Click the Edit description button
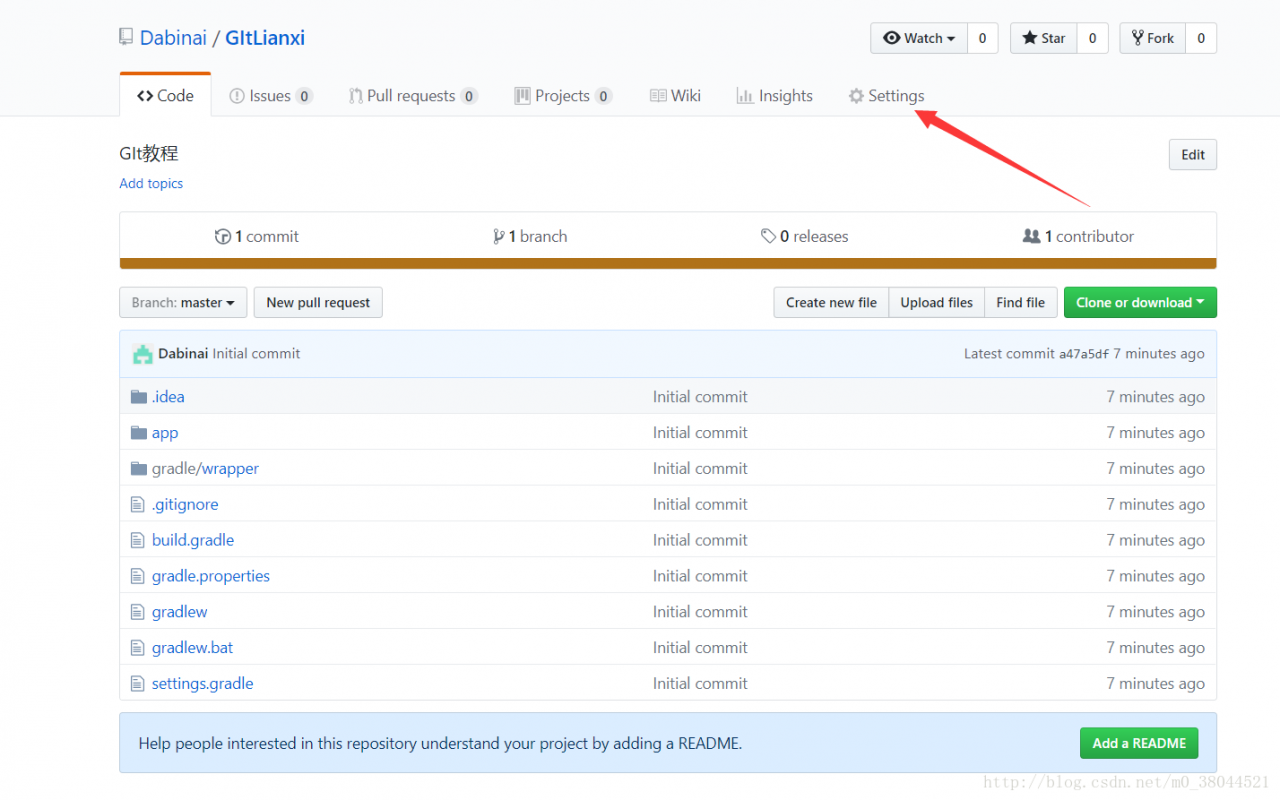Viewport: 1280px width, 800px height. point(1193,155)
